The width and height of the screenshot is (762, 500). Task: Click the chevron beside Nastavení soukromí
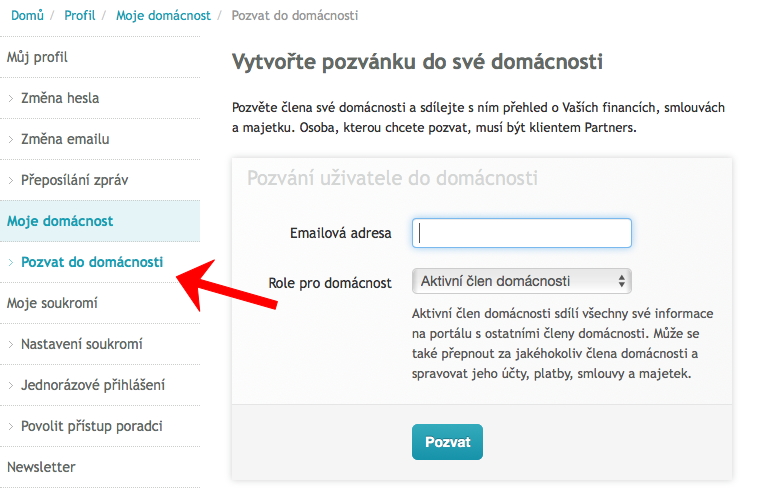coord(11,345)
